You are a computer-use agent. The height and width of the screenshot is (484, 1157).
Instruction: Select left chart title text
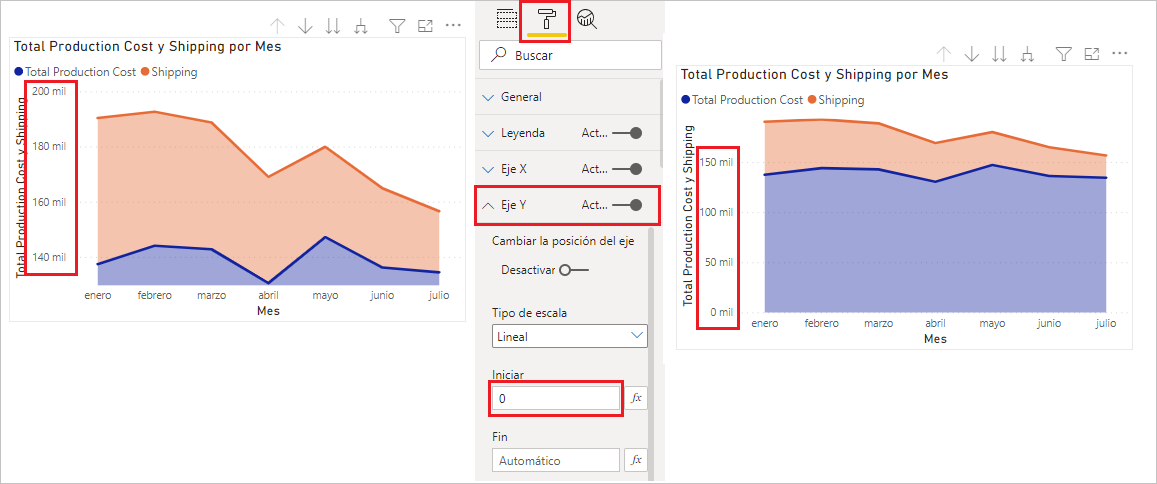(148, 46)
